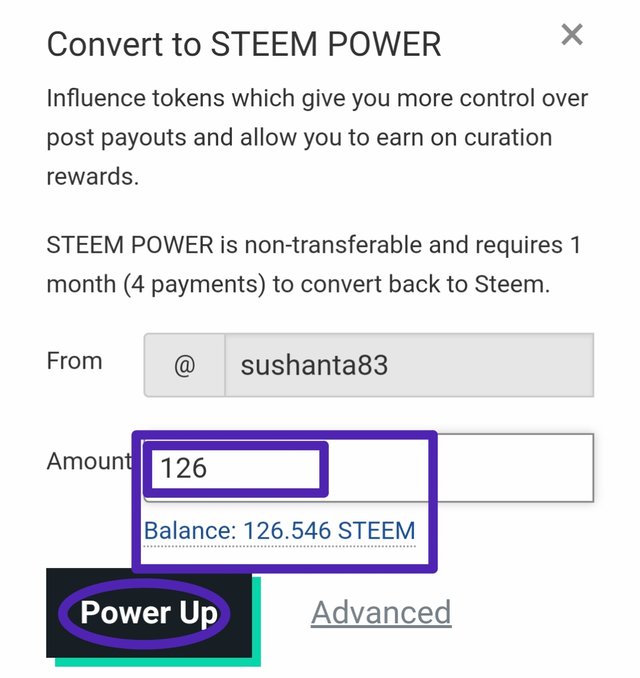Click the 126.546 number in balance
The image size is (640, 678).
287,531
